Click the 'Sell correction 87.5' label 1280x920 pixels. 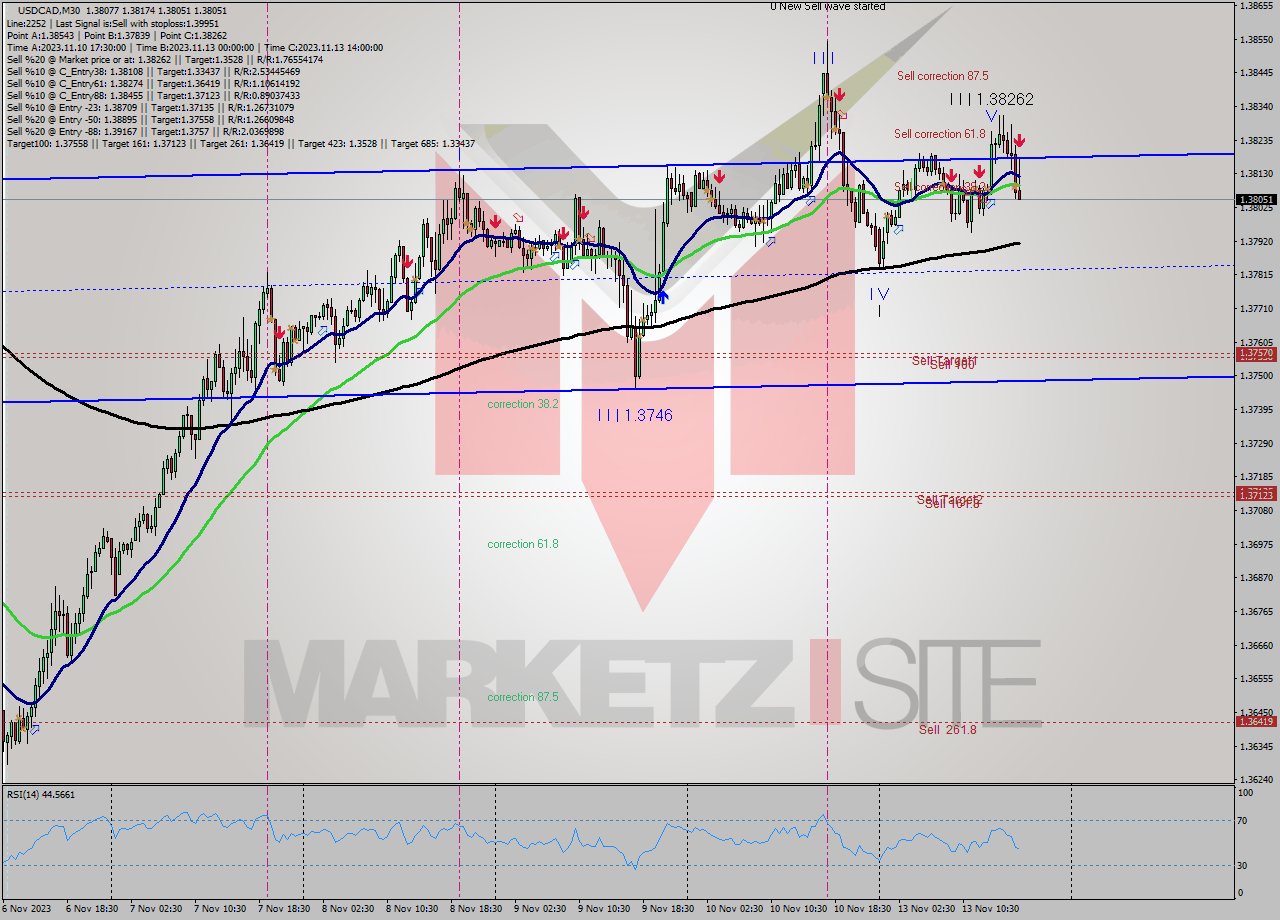(x=943, y=76)
